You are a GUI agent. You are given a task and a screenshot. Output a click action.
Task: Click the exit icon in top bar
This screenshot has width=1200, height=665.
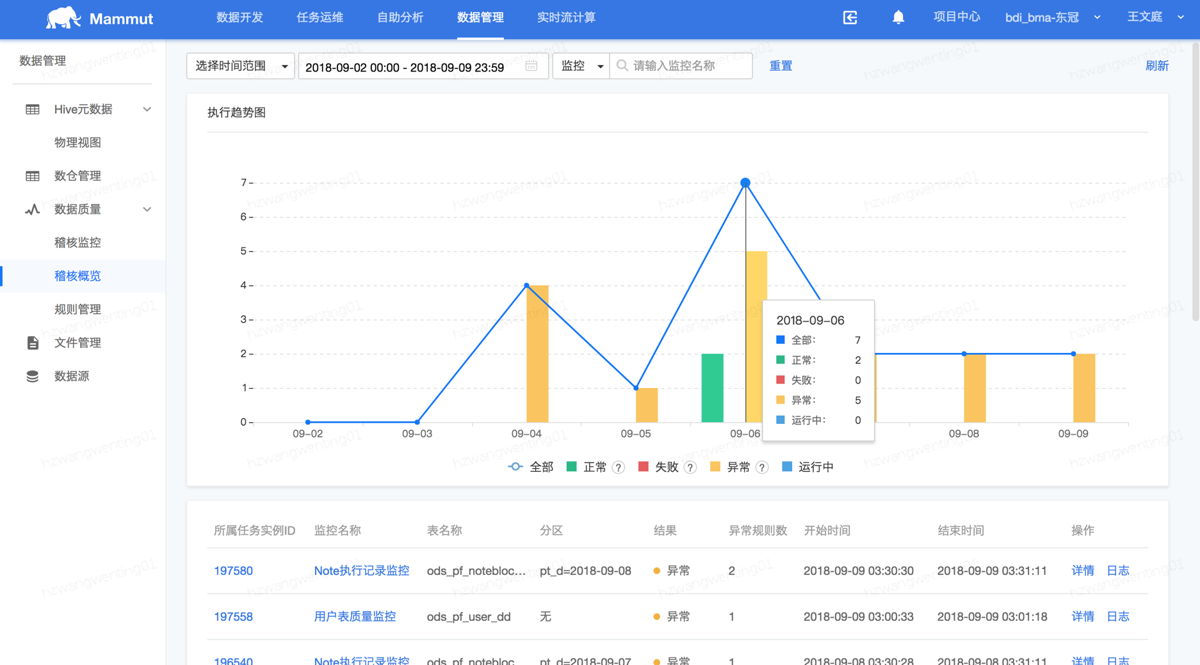coord(850,18)
